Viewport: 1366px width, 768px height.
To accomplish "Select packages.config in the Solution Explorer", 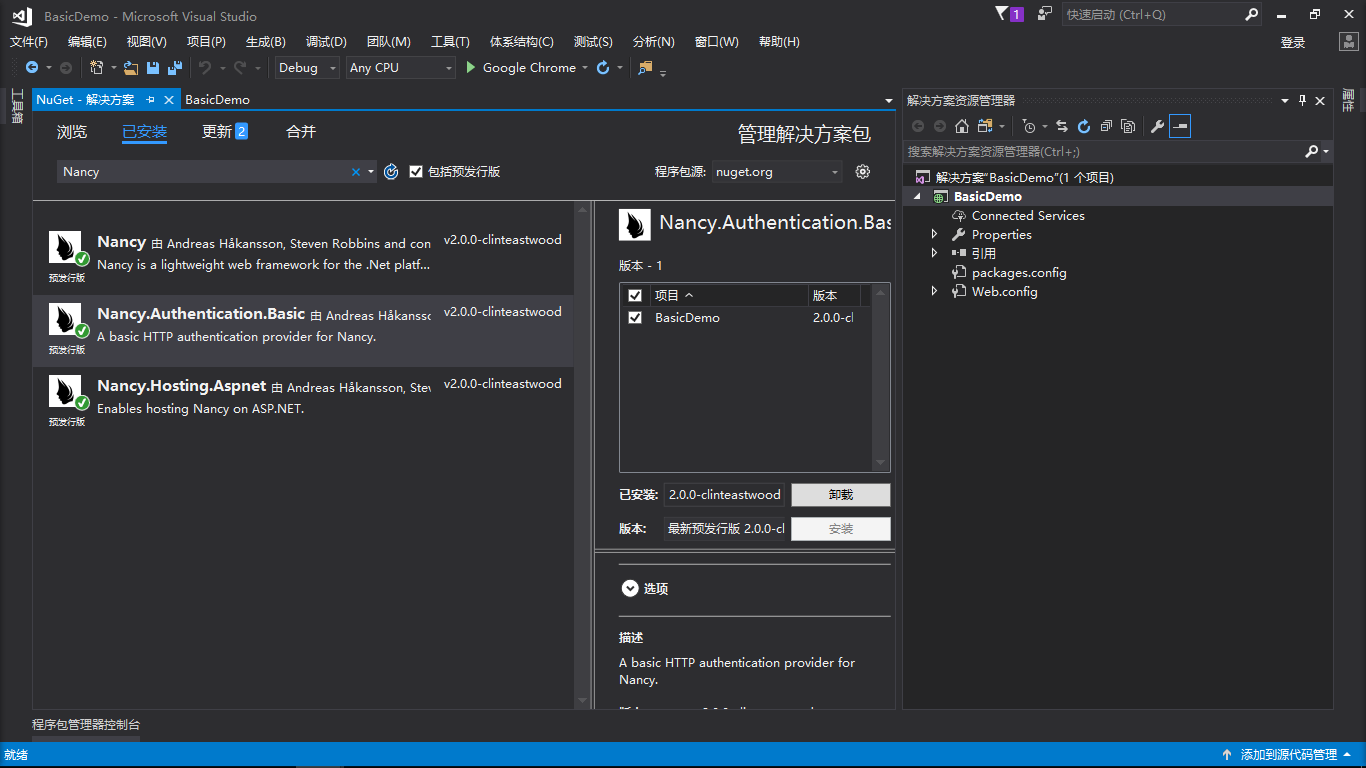I will click(1019, 273).
